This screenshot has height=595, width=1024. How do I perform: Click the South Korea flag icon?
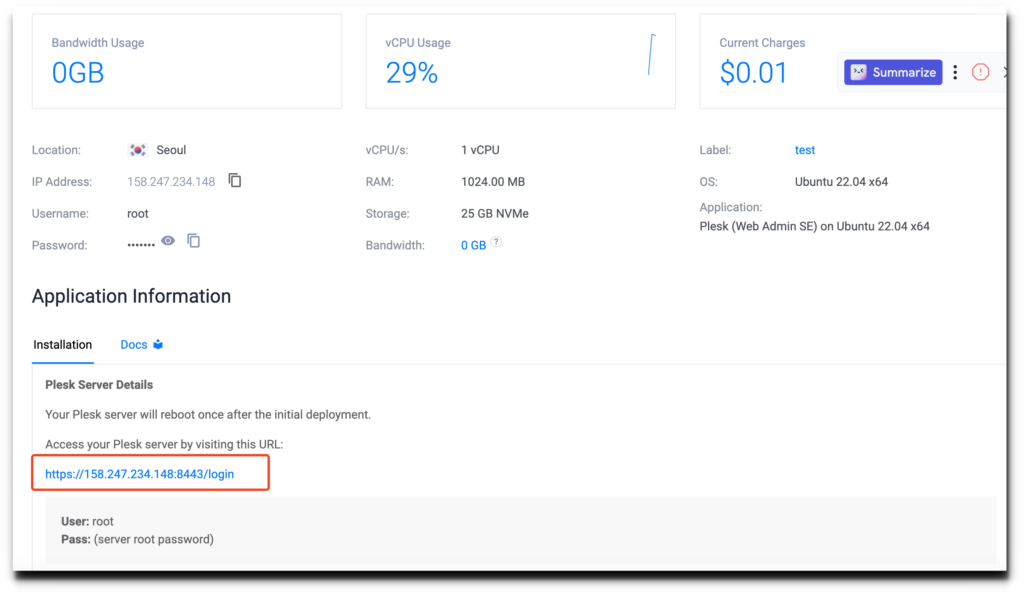[x=138, y=150]
